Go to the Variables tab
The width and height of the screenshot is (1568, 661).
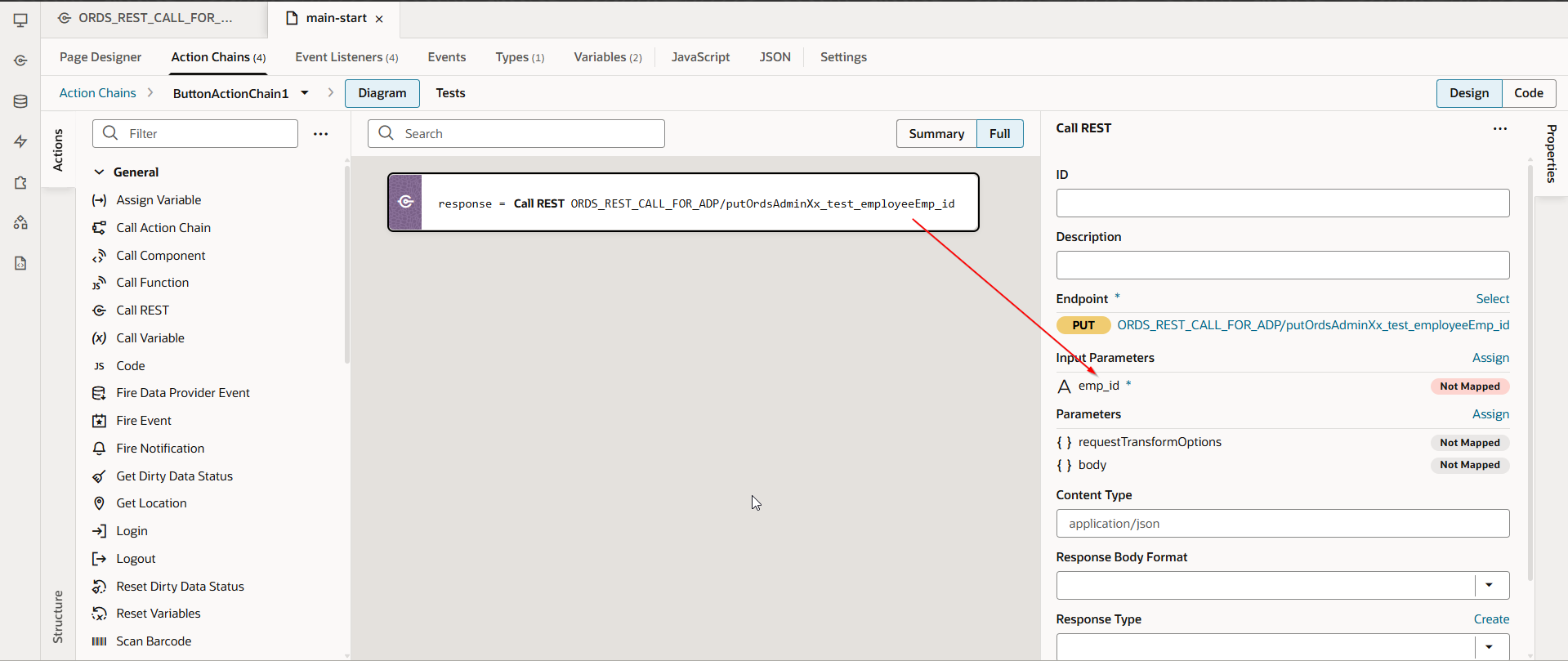point(607,57)
